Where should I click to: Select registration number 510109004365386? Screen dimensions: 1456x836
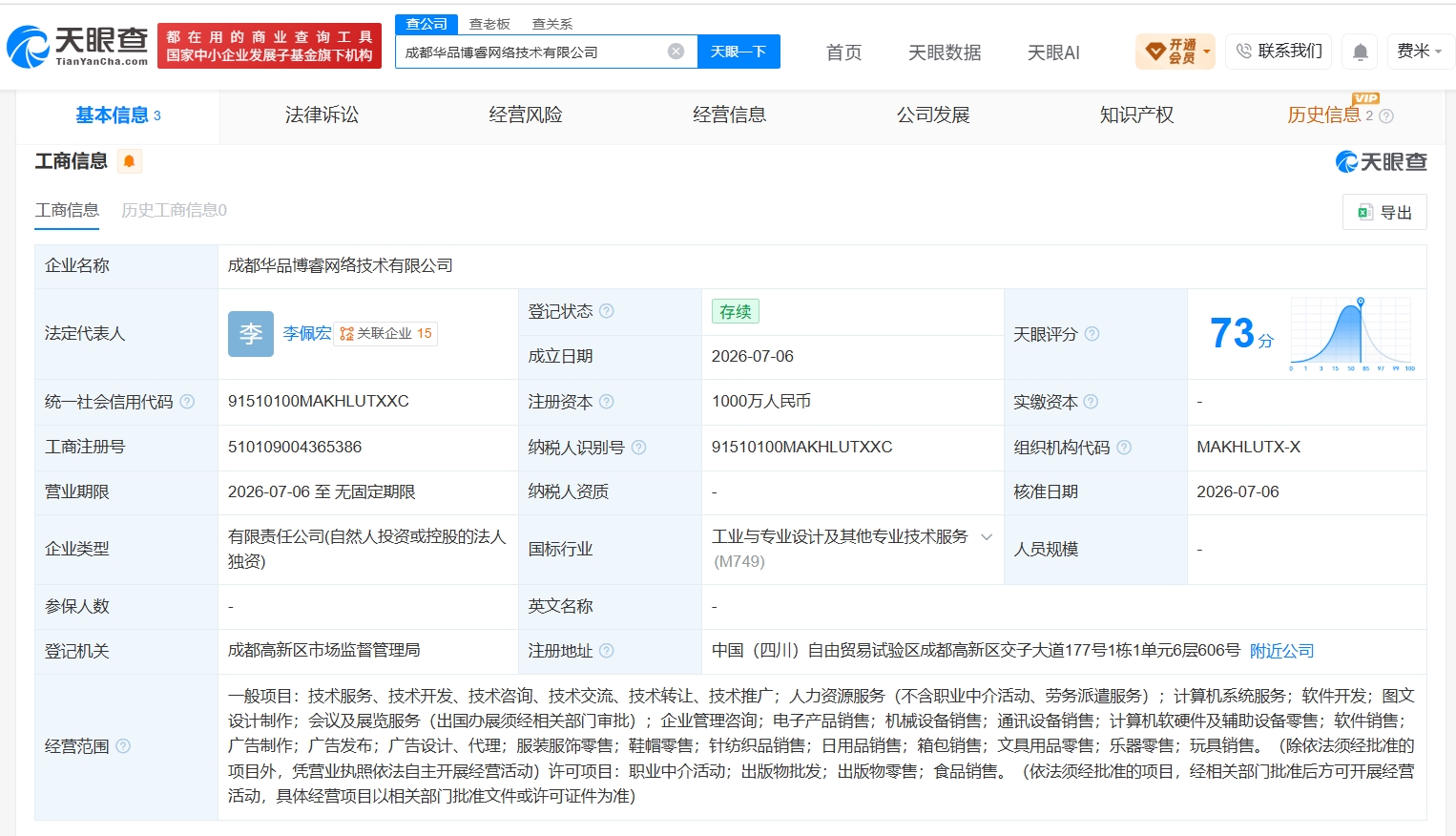[295, 447]
